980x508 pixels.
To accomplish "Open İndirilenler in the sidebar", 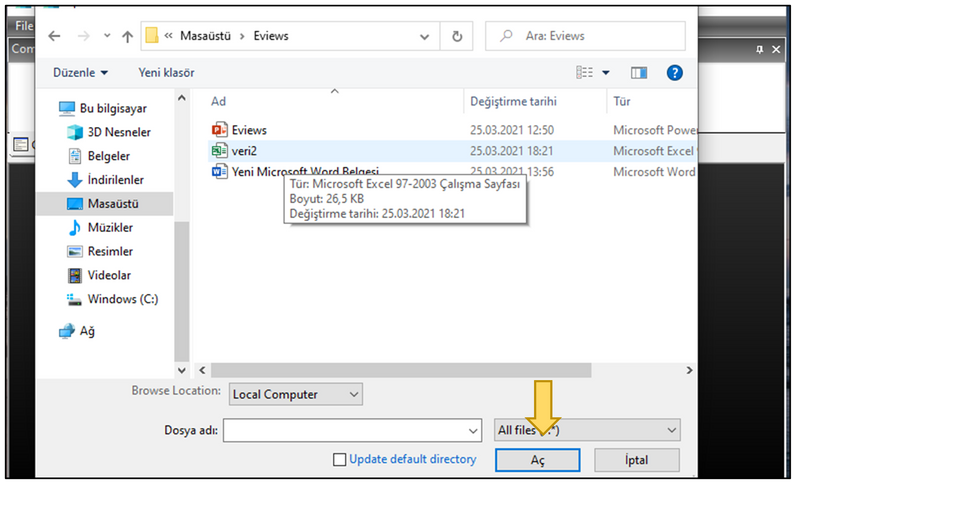I will click(105, 179).
